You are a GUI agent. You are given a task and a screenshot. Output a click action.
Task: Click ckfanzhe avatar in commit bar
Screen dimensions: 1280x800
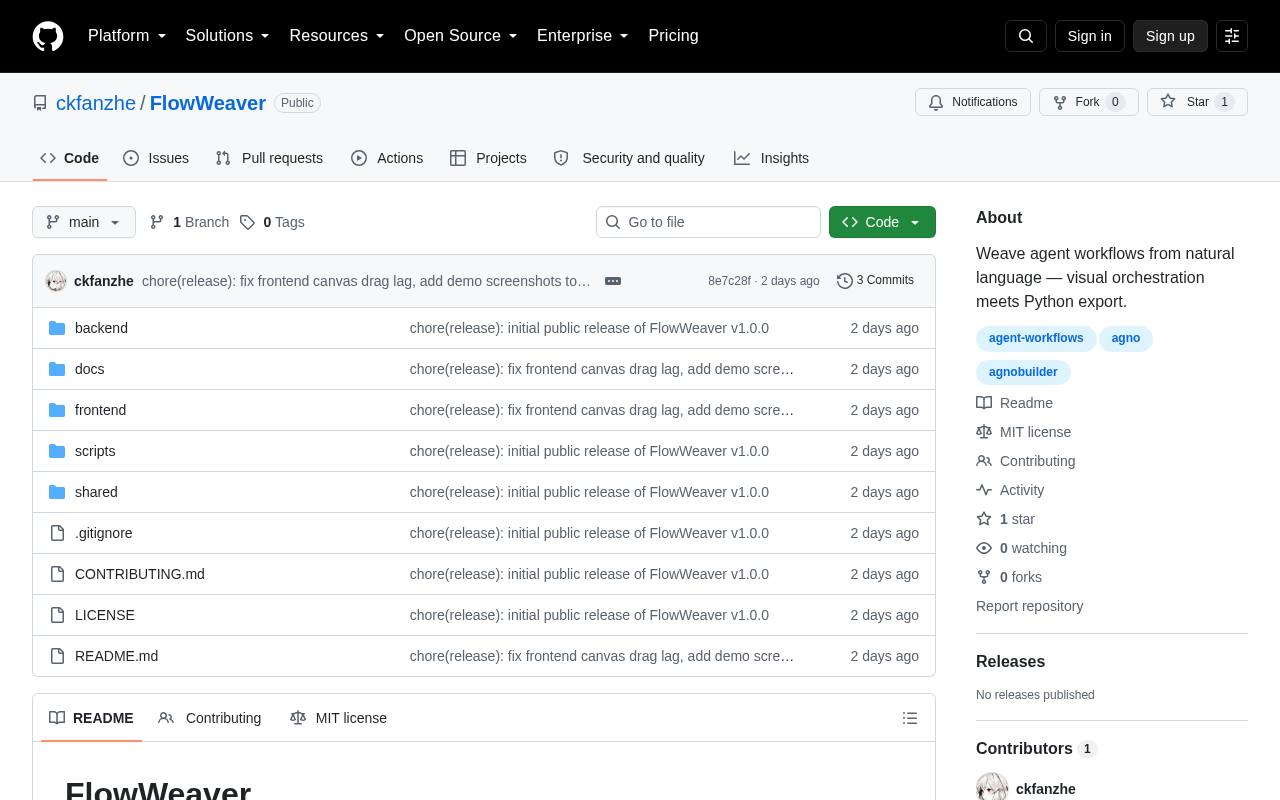pos(56,281)
